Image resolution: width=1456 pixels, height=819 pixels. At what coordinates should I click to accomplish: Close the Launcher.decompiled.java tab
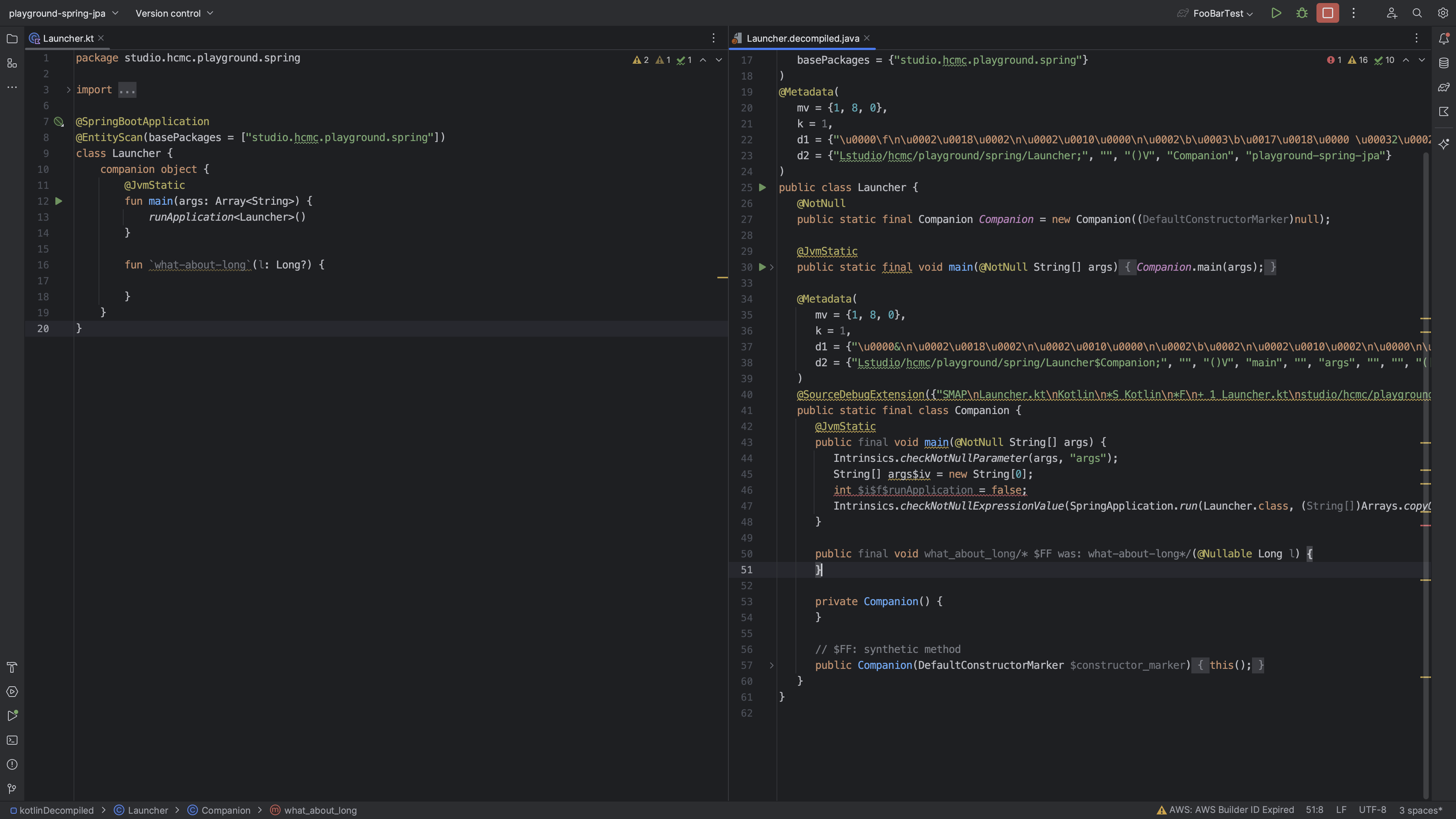point(866,38)
